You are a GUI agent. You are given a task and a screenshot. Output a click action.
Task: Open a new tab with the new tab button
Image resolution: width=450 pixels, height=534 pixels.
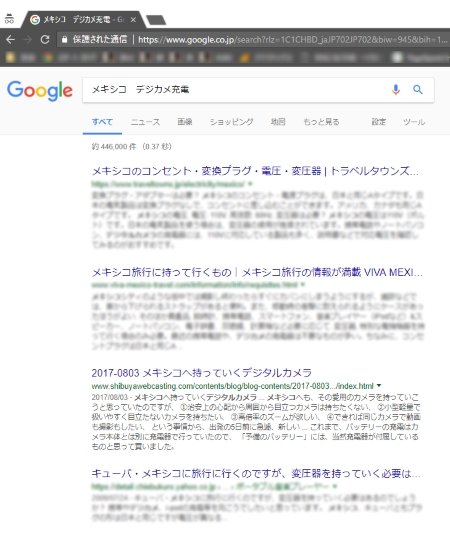click(x=156, y=20)
